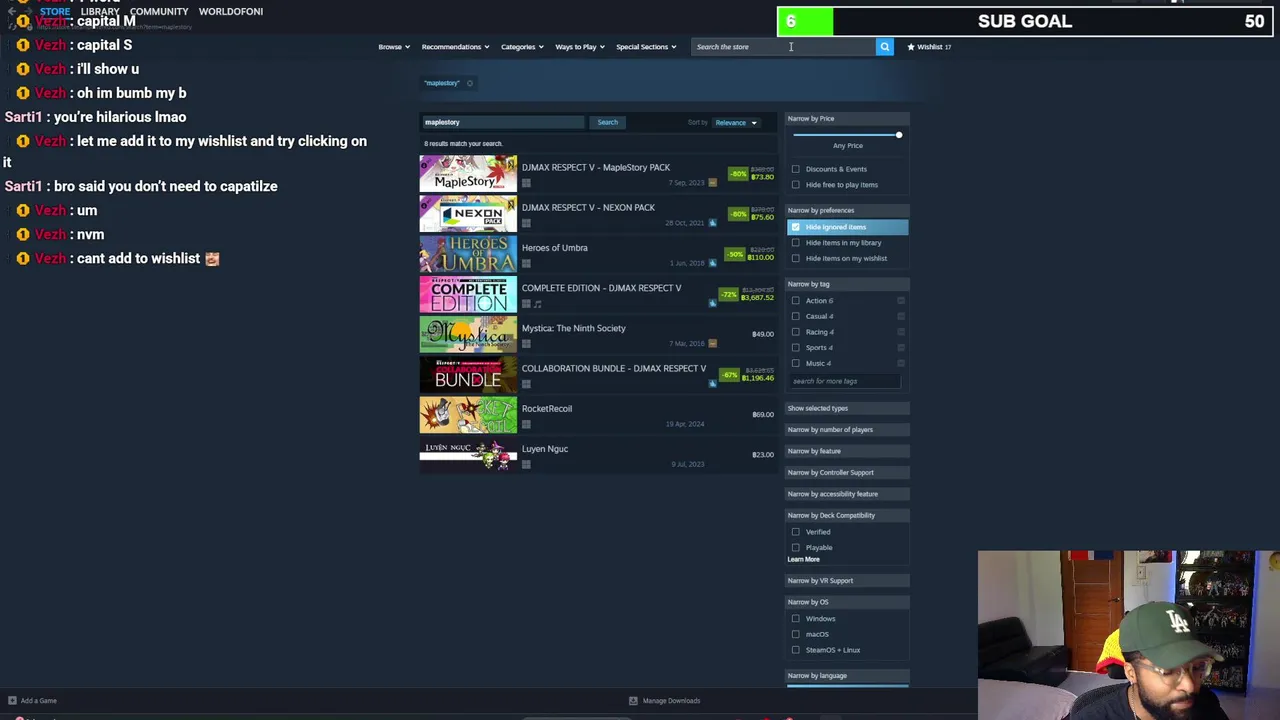Screen dimensions: 1280x720
Task: Check Hide items on my wishlist
Action: point(796,258)
